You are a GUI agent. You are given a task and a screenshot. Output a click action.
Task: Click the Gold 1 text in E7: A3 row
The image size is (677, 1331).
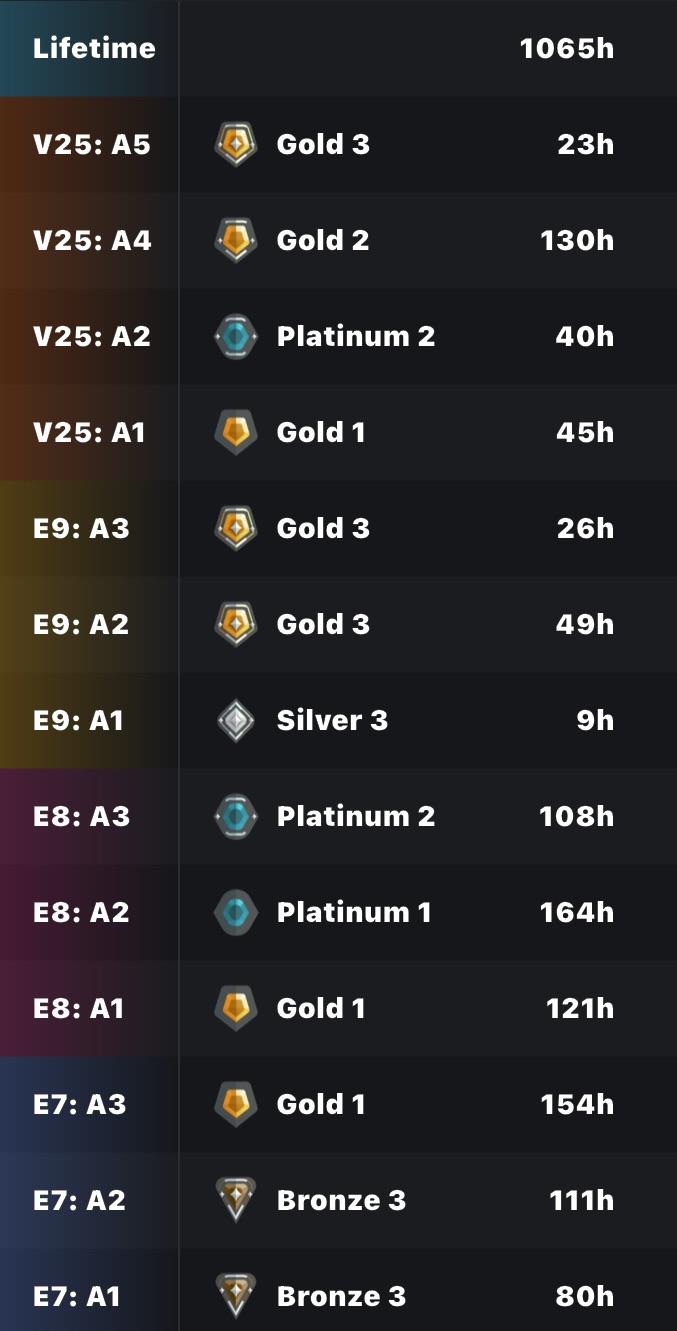(x=321, y=1104)
